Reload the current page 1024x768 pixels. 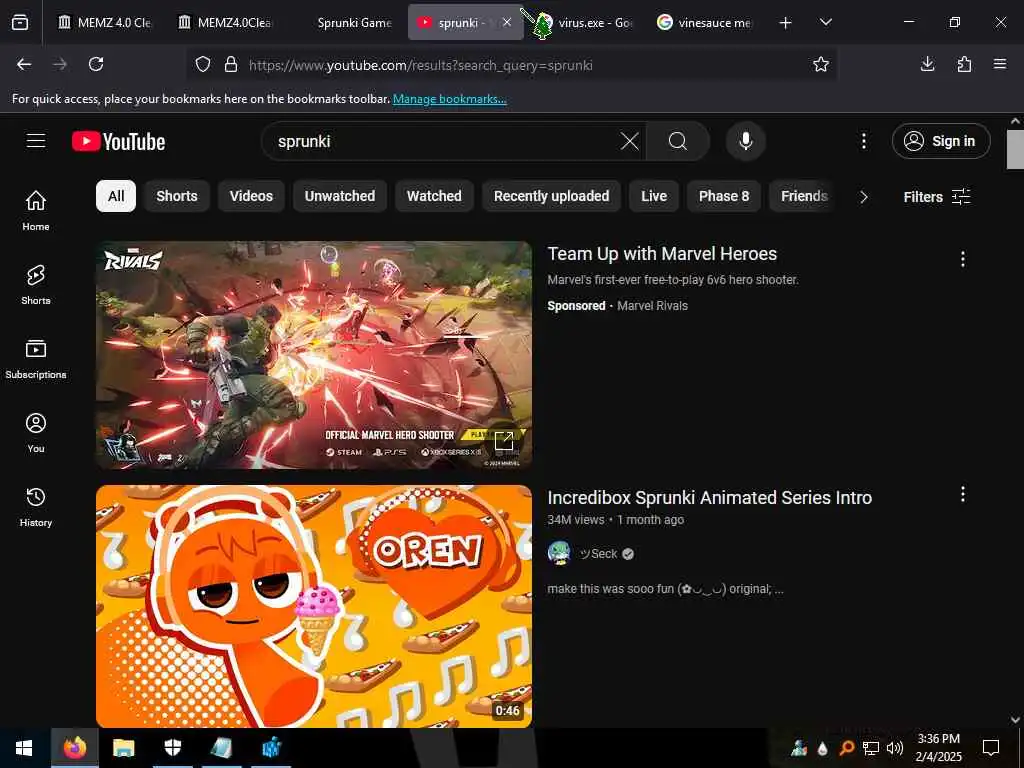(x=96, y=64)
